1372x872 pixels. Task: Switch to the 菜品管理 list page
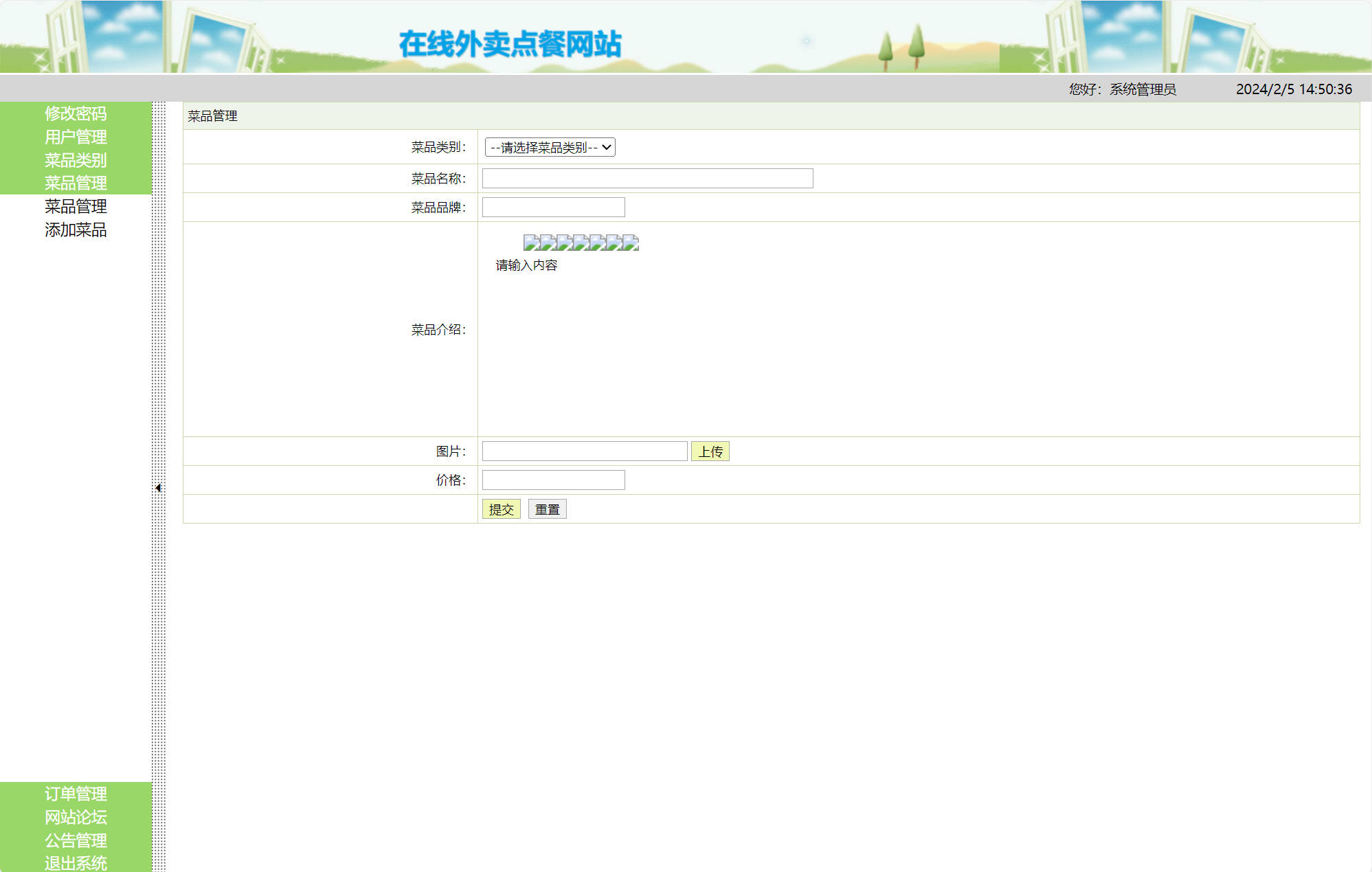tap(76, 206)
